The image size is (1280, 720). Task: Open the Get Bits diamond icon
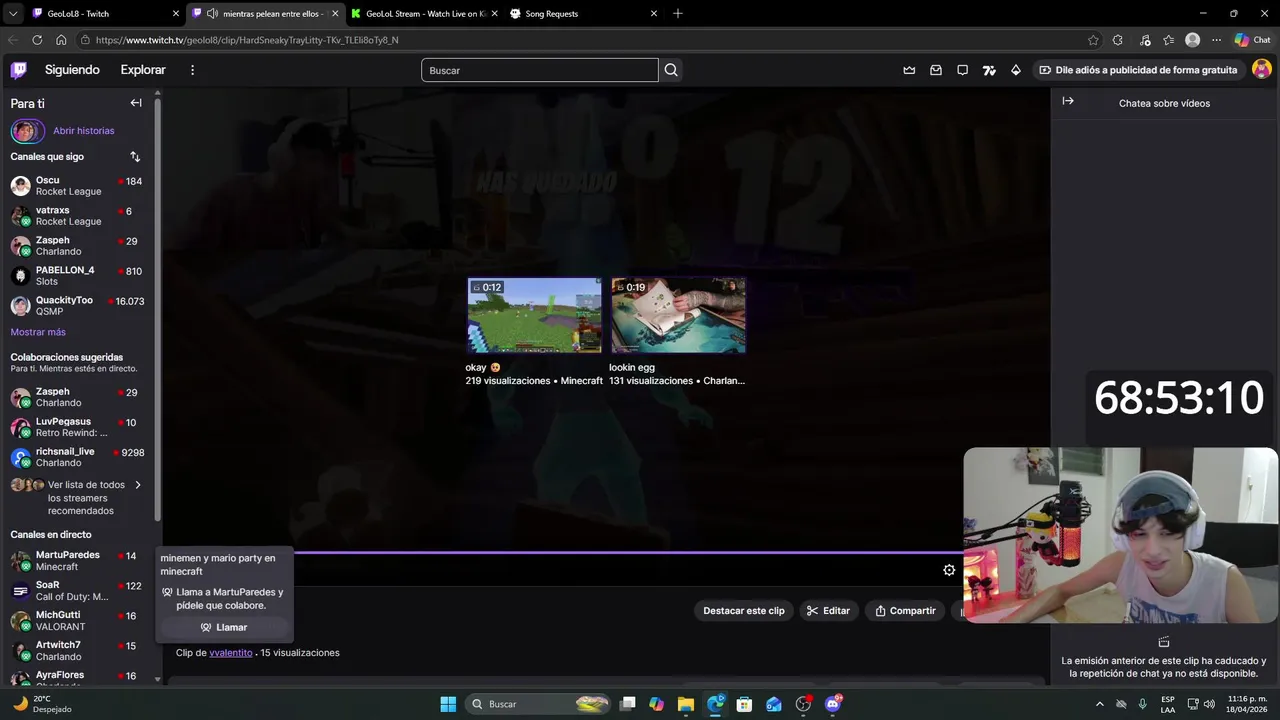(x=1016, y=70)
